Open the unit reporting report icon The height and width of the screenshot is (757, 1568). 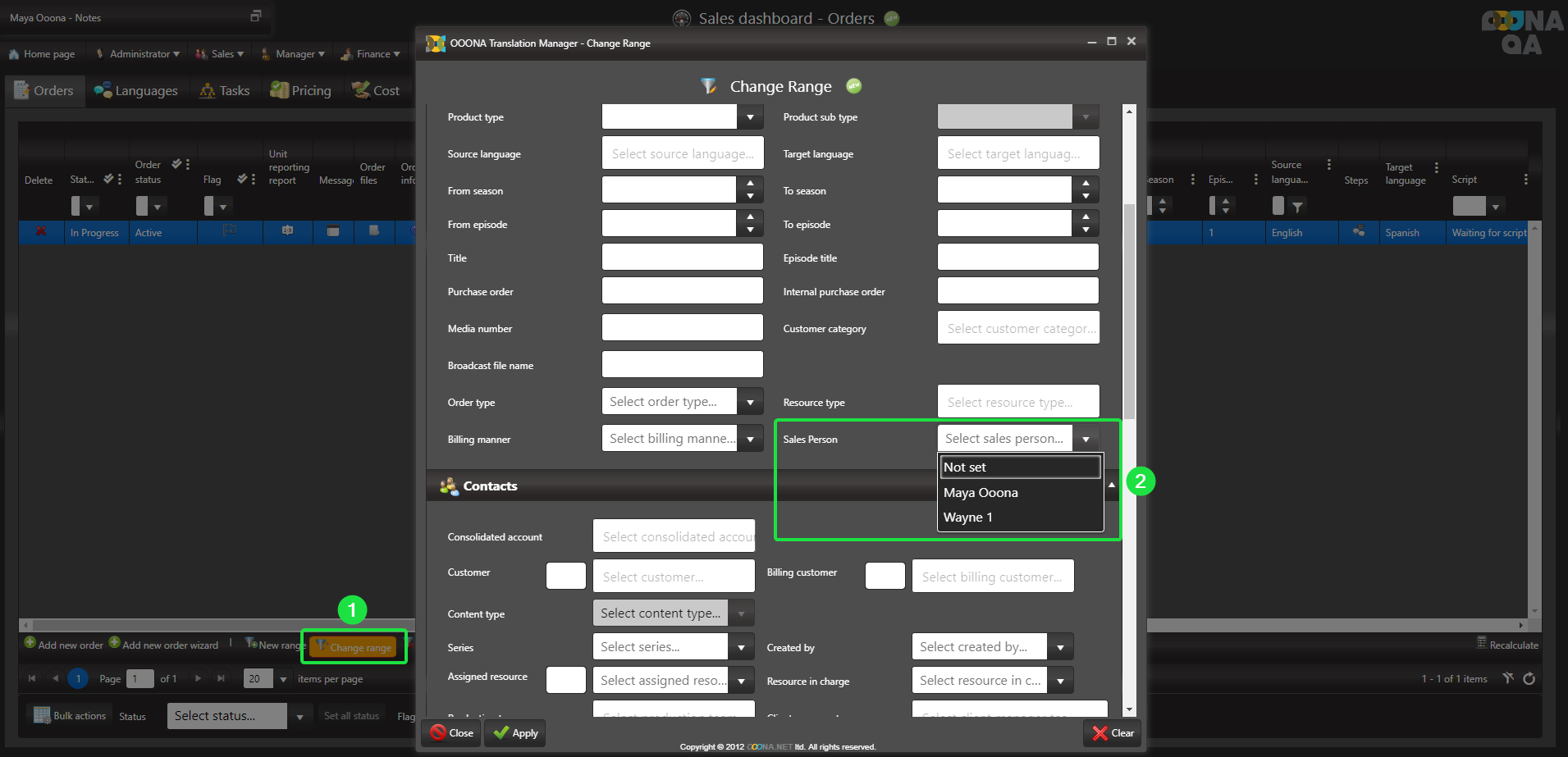pyautogui.click(x=287, y=231)
